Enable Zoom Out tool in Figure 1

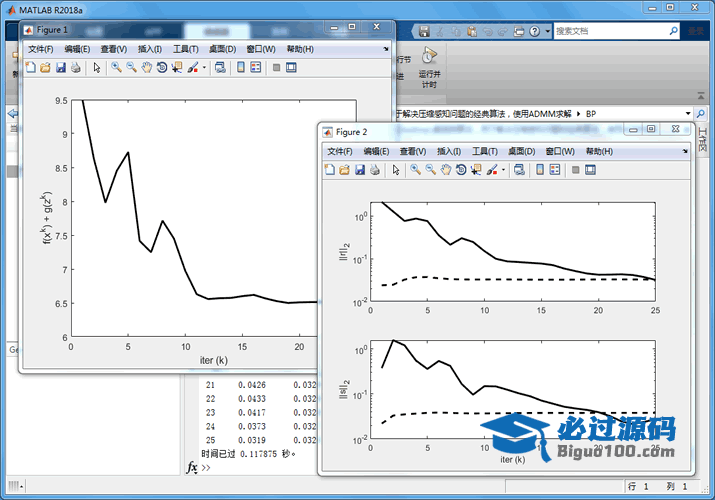coord(131,68)
